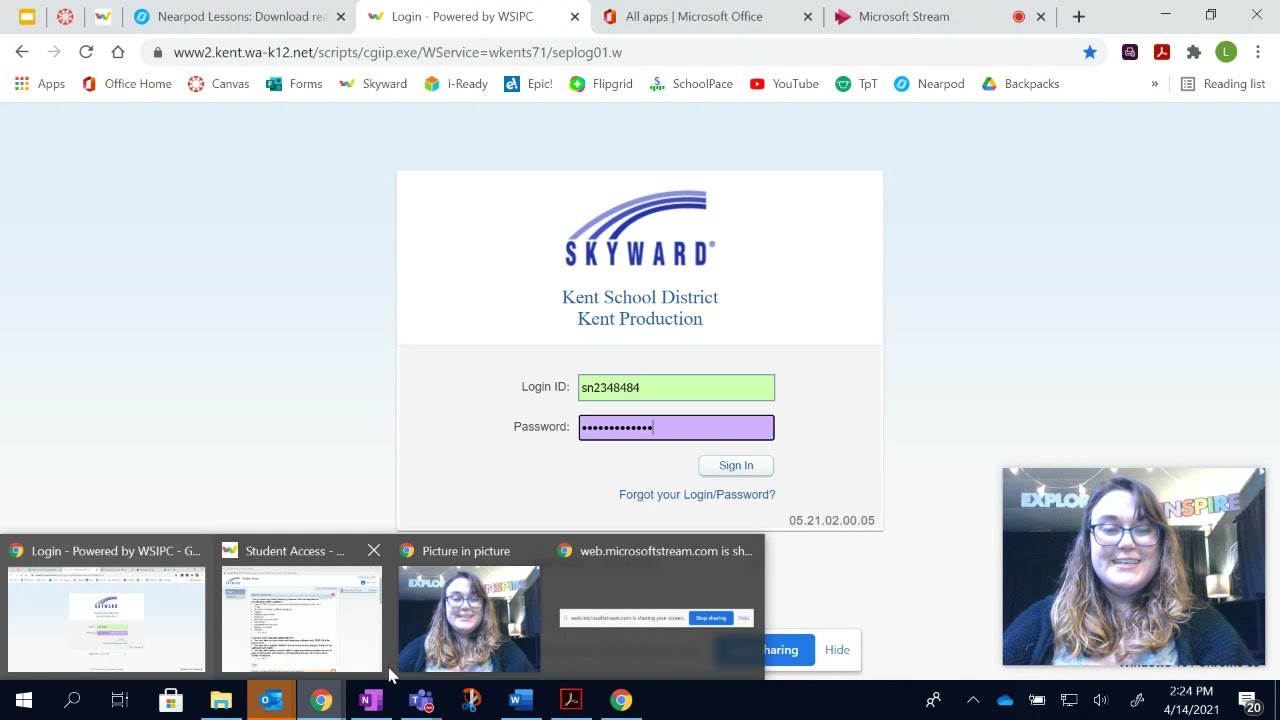The width and height of the screenshot is (1280, 720).
Task: Open OneNote from the taskbar
Action: [371, 700]
